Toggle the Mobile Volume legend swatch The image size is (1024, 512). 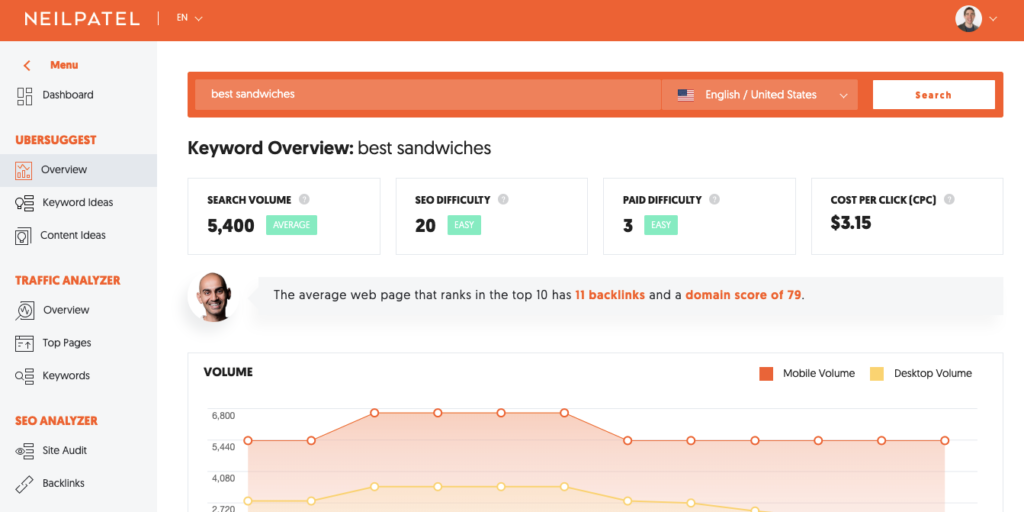coord(766,374)
